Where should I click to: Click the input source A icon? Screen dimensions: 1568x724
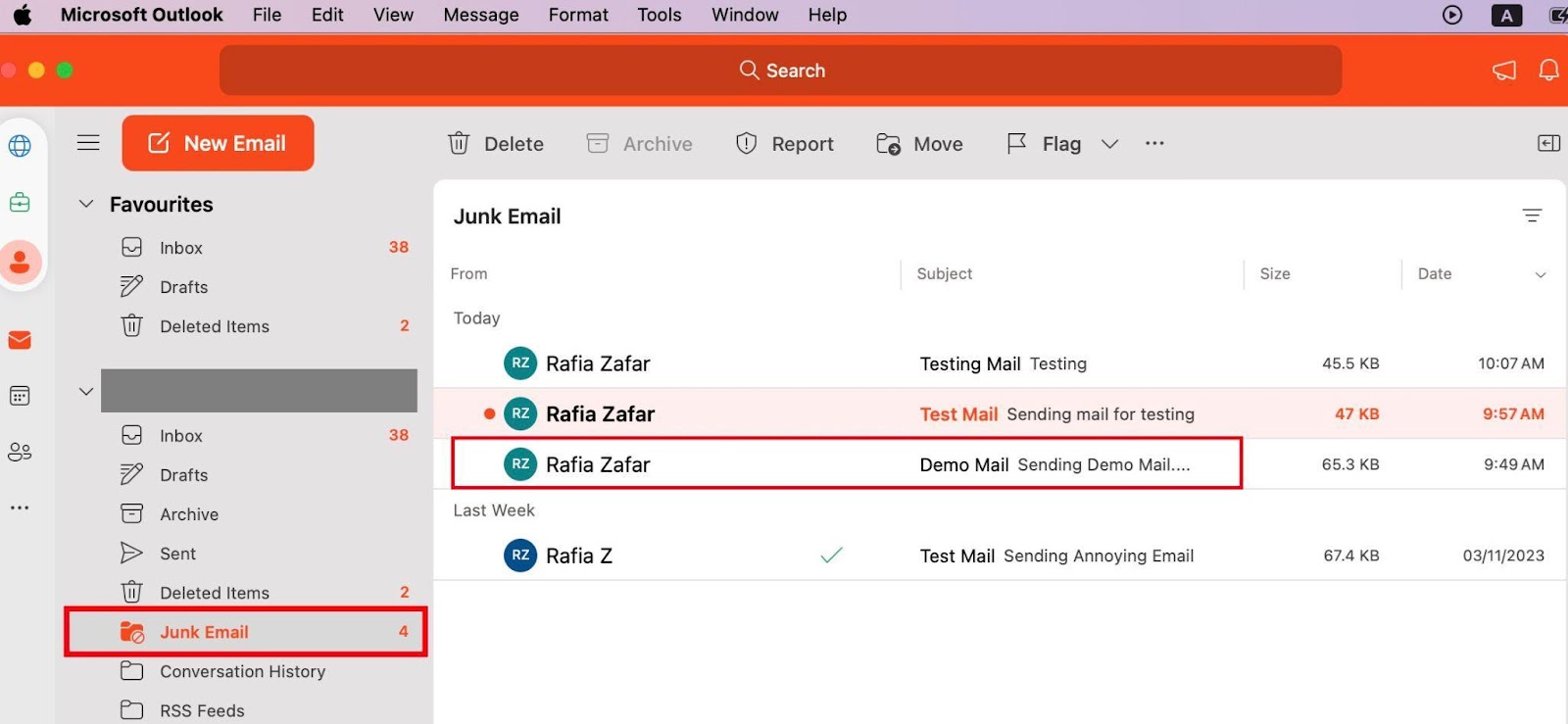point(1506,15)
